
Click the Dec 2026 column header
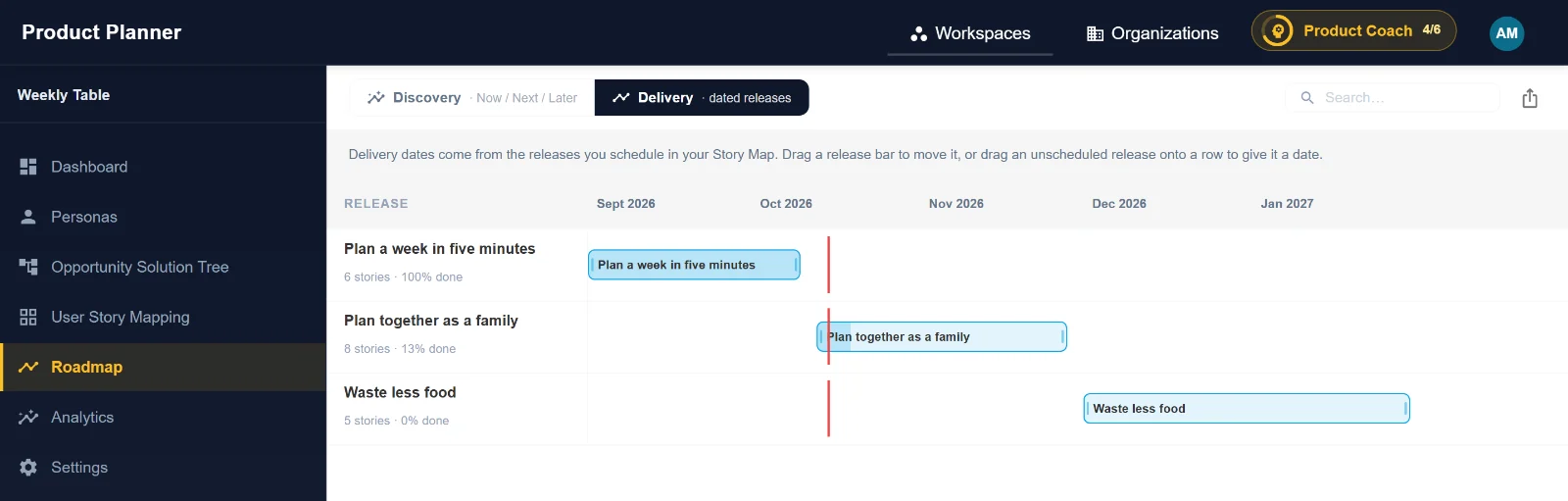click(x=1119, y=204)
